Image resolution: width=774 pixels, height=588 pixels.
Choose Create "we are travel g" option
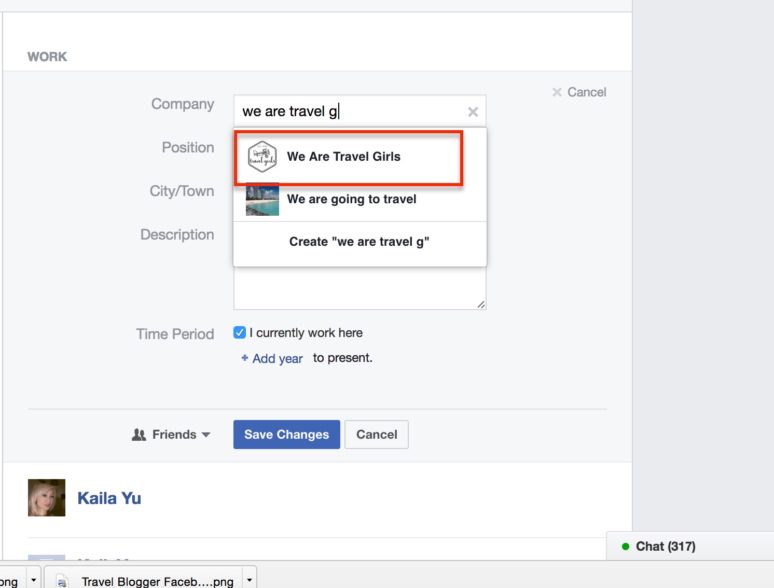click(360, 242)
